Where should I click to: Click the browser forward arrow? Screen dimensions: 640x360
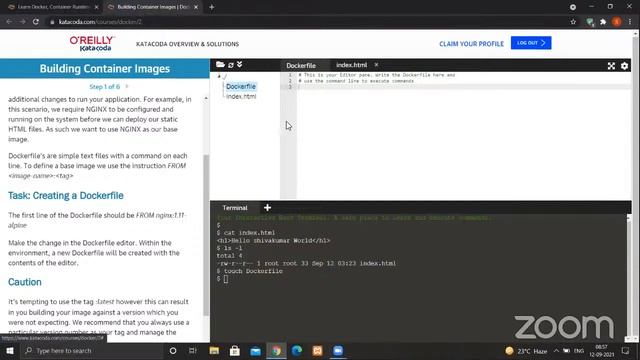click(22, 22)
